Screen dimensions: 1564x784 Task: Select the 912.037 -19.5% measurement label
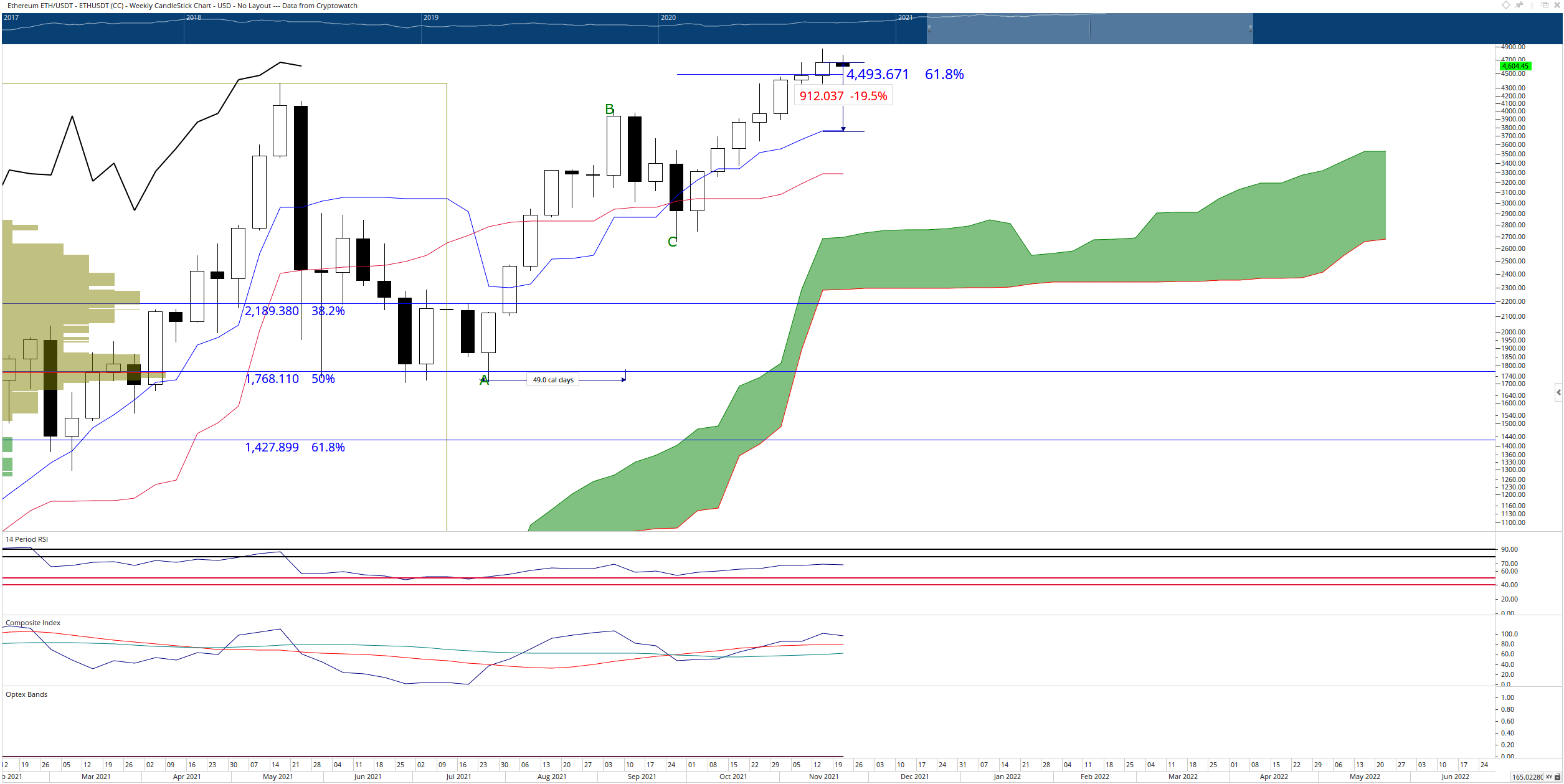[x=843, y=96]
